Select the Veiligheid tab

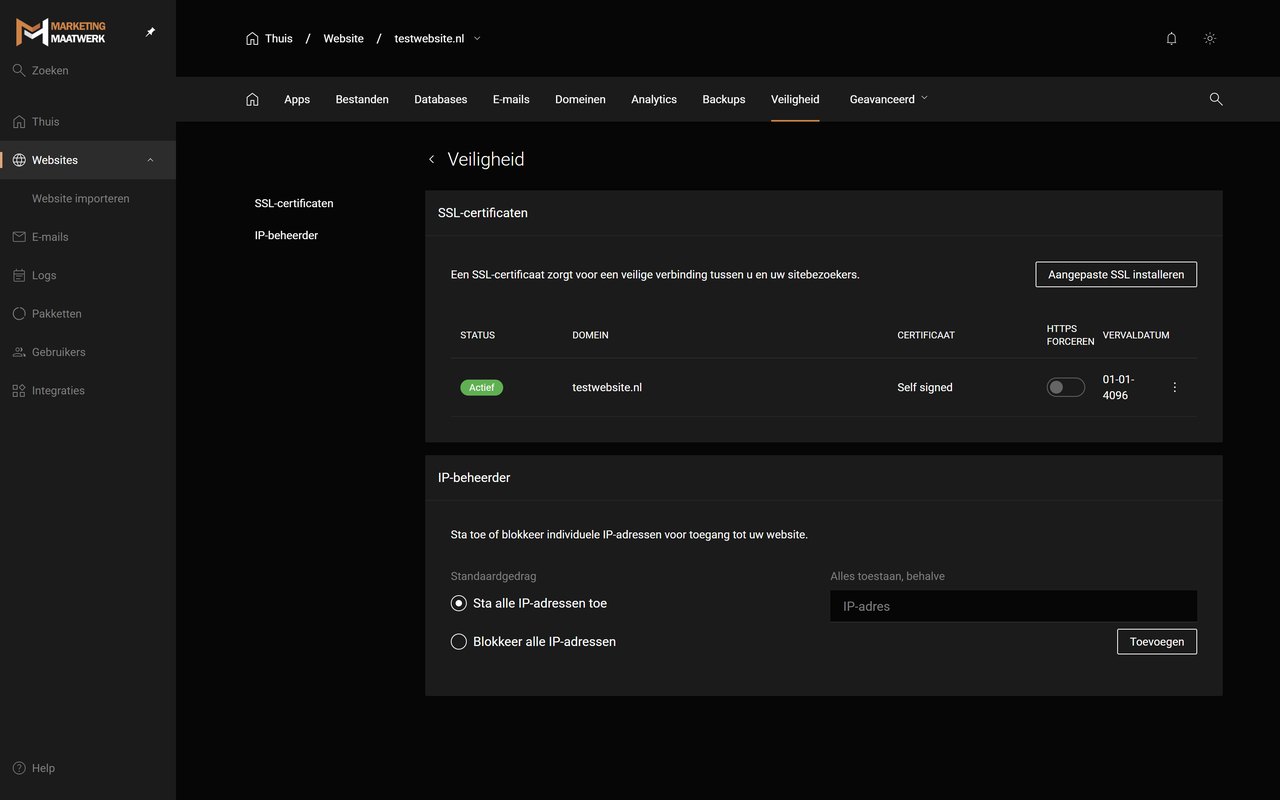795,99
